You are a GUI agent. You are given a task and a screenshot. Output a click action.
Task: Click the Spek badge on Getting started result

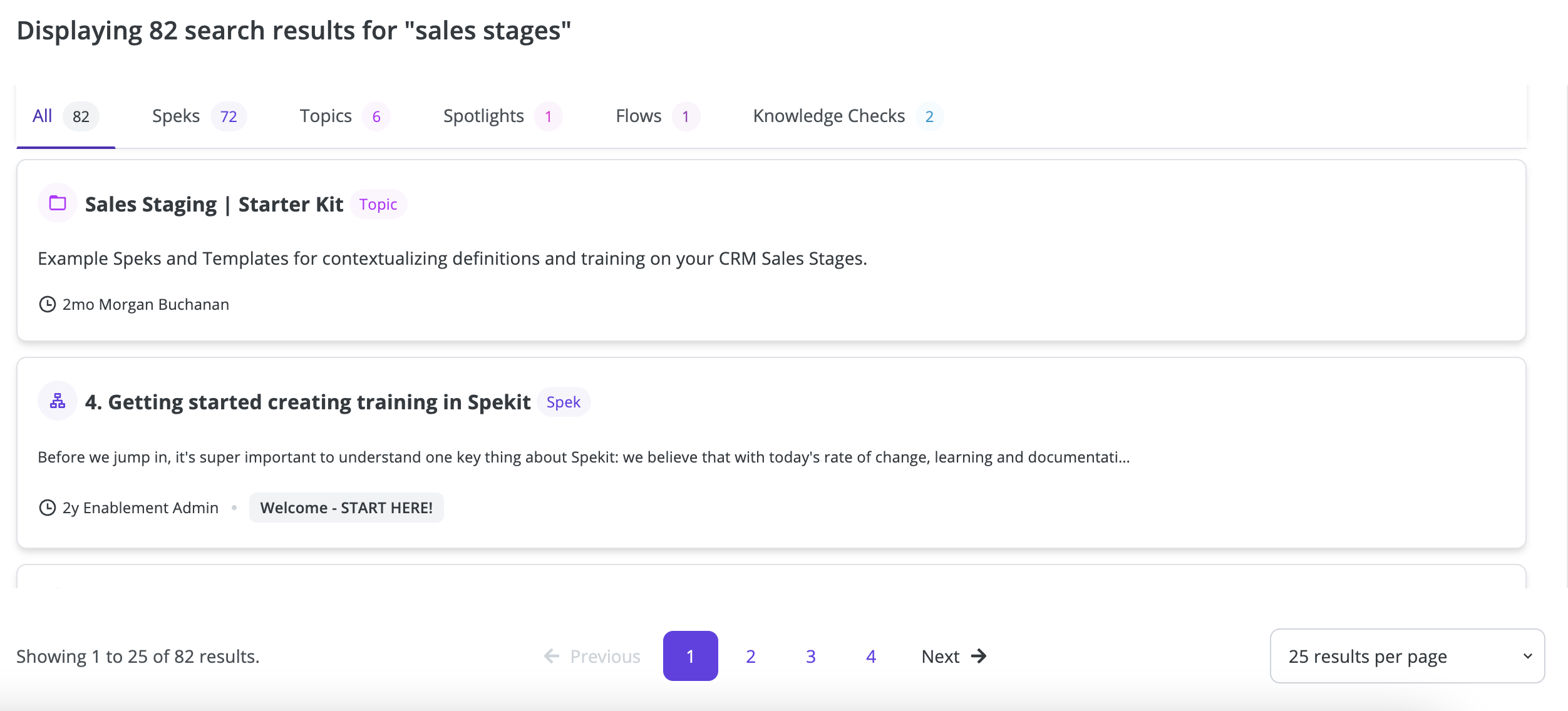pos(564,402)
